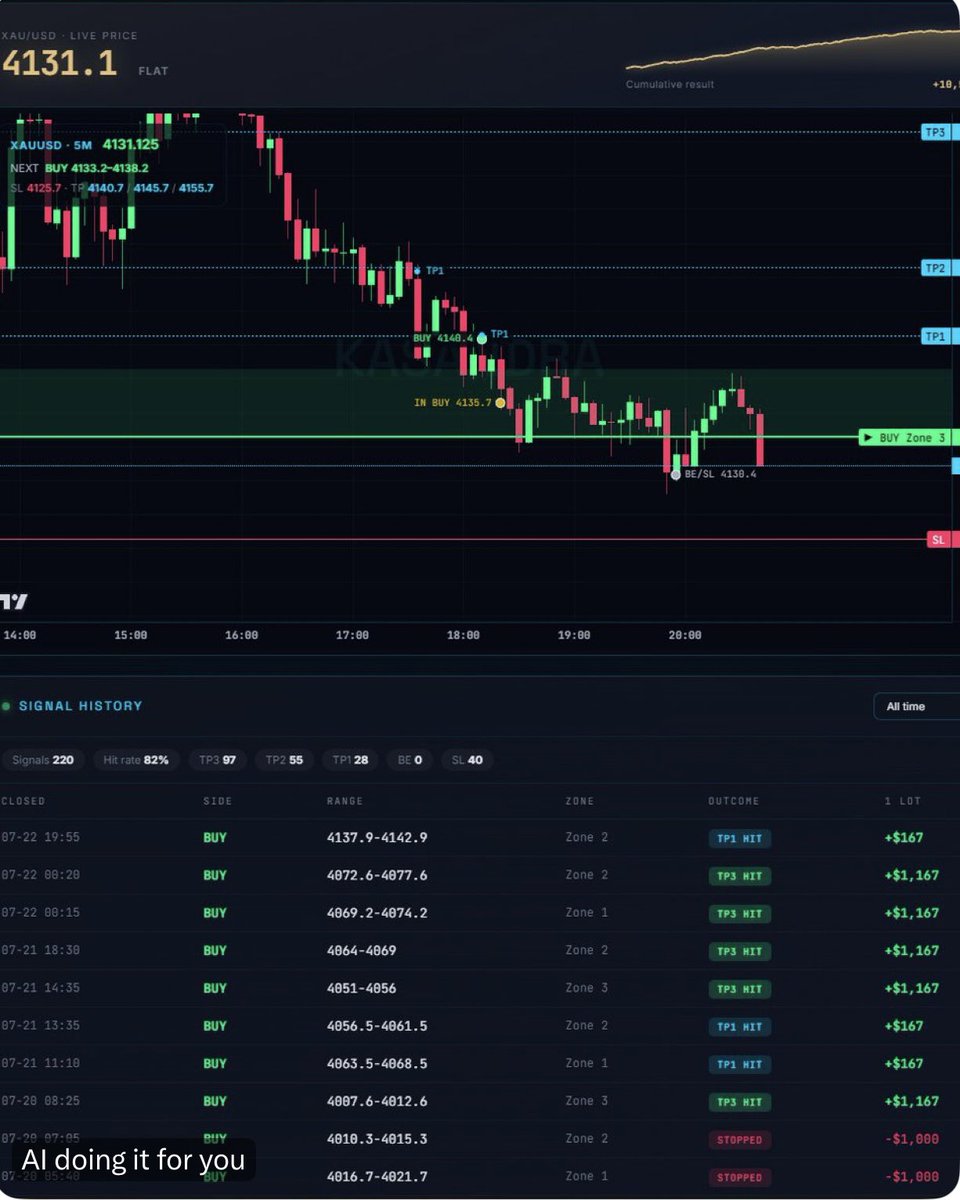Click the TP3 HIT badge for range 4064-4069
Viewport: 960px width, 1200px height.
(740, 951)
